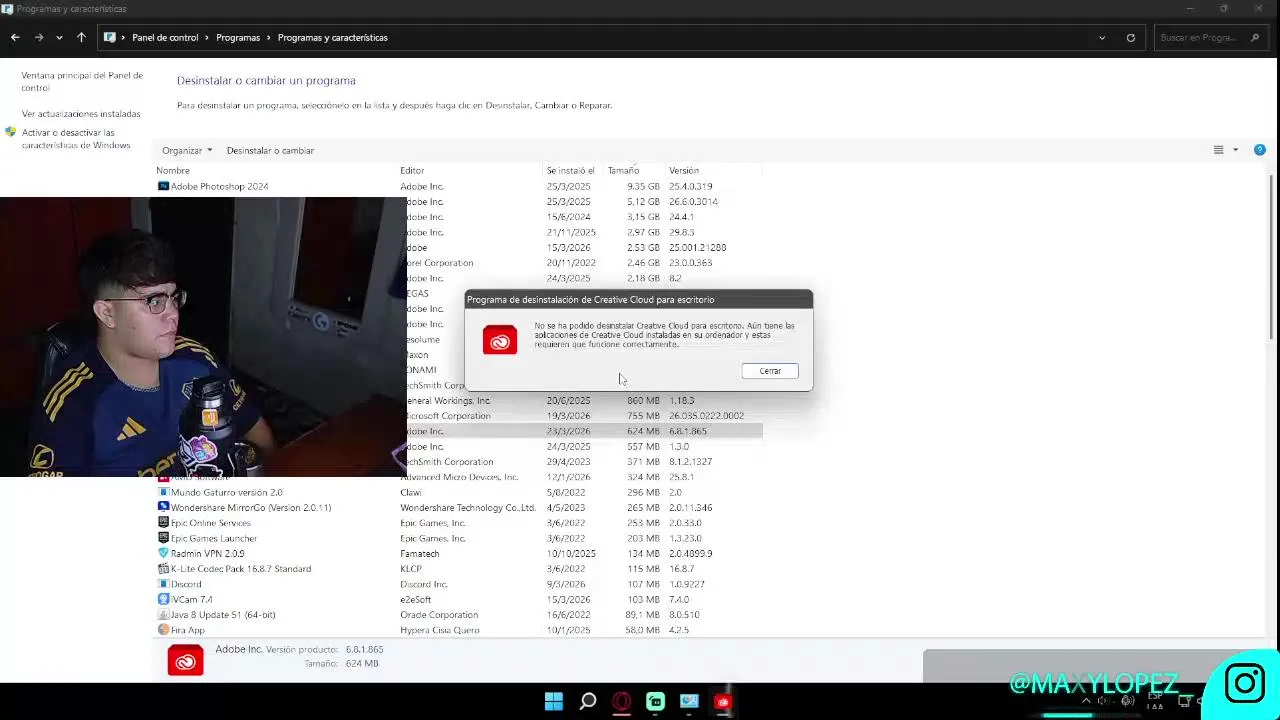
Task: Click Famatech editor cell
Action: pyautogui.click(x=420, y=553)
